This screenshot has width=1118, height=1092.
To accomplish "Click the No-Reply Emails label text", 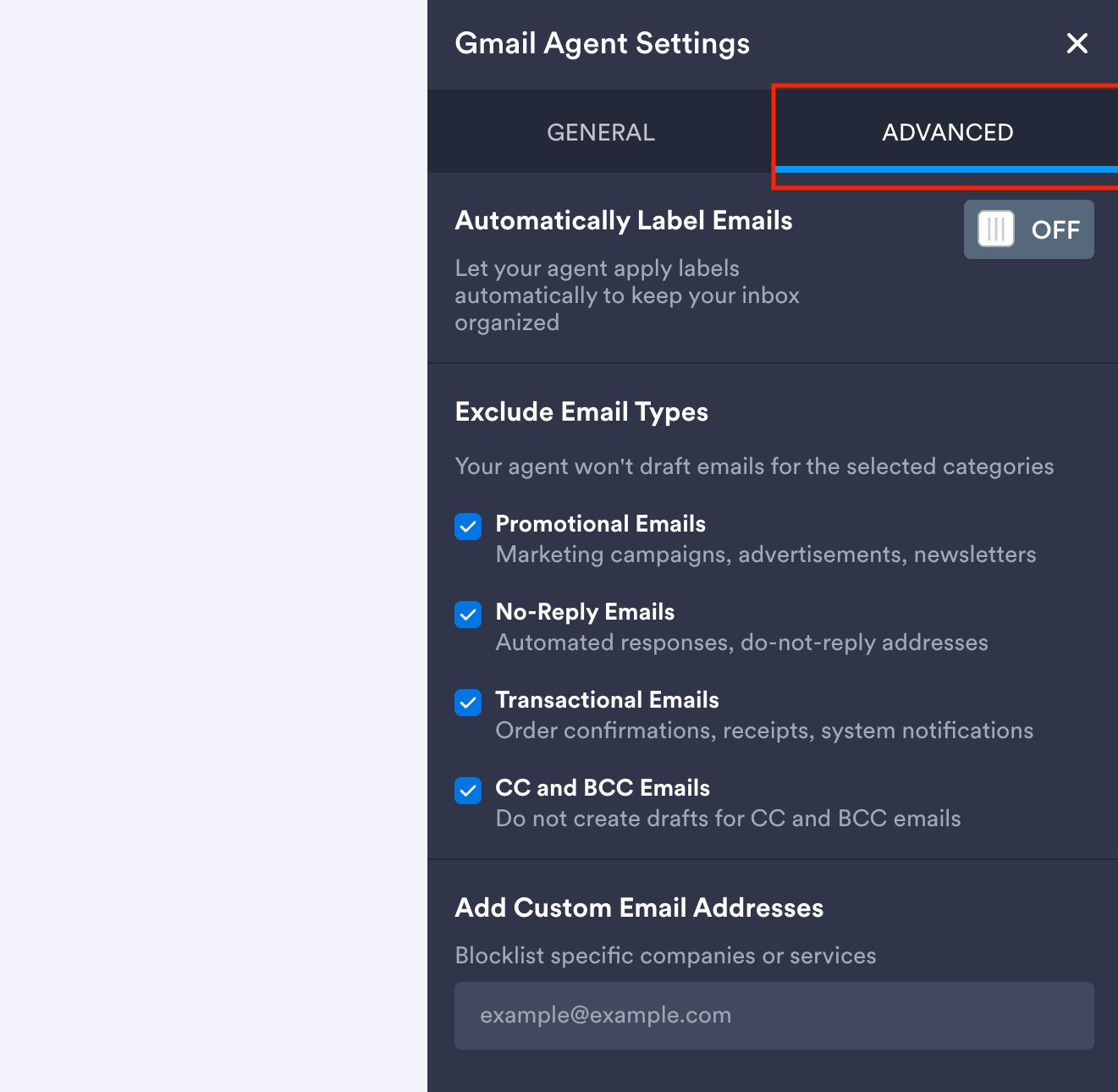I will 585,612.
